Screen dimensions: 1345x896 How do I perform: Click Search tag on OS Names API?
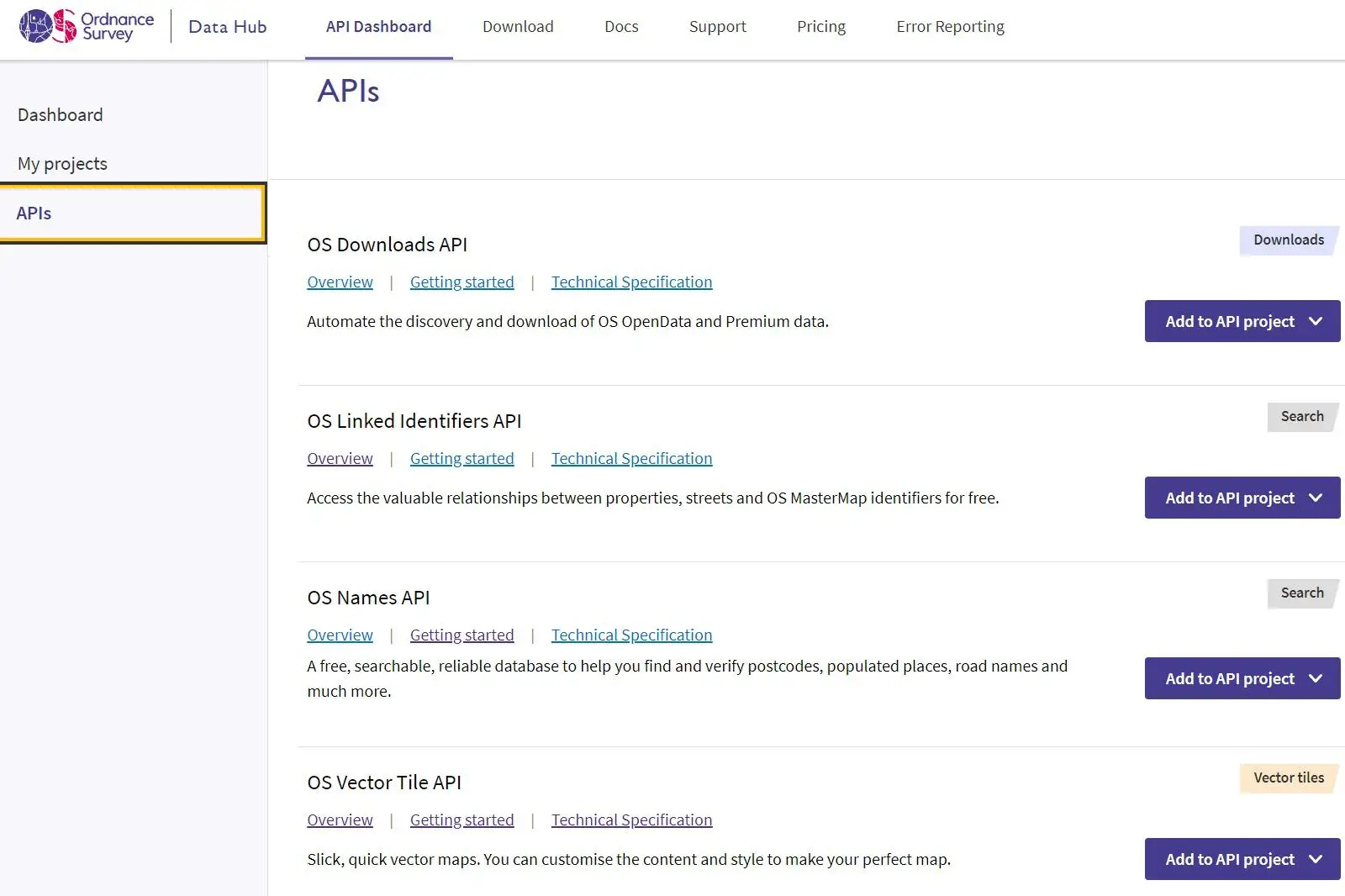(x=1302, y=593)
